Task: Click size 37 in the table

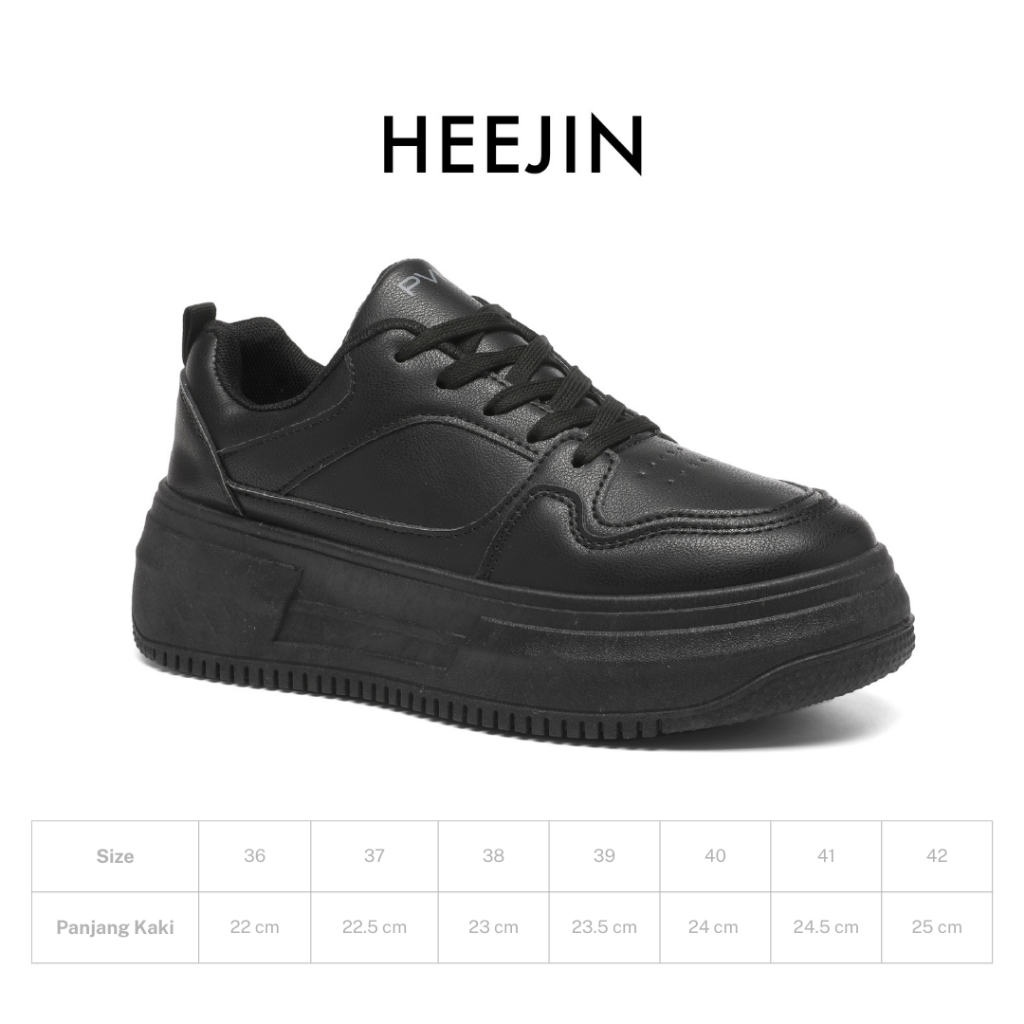Action: (374, 856)
